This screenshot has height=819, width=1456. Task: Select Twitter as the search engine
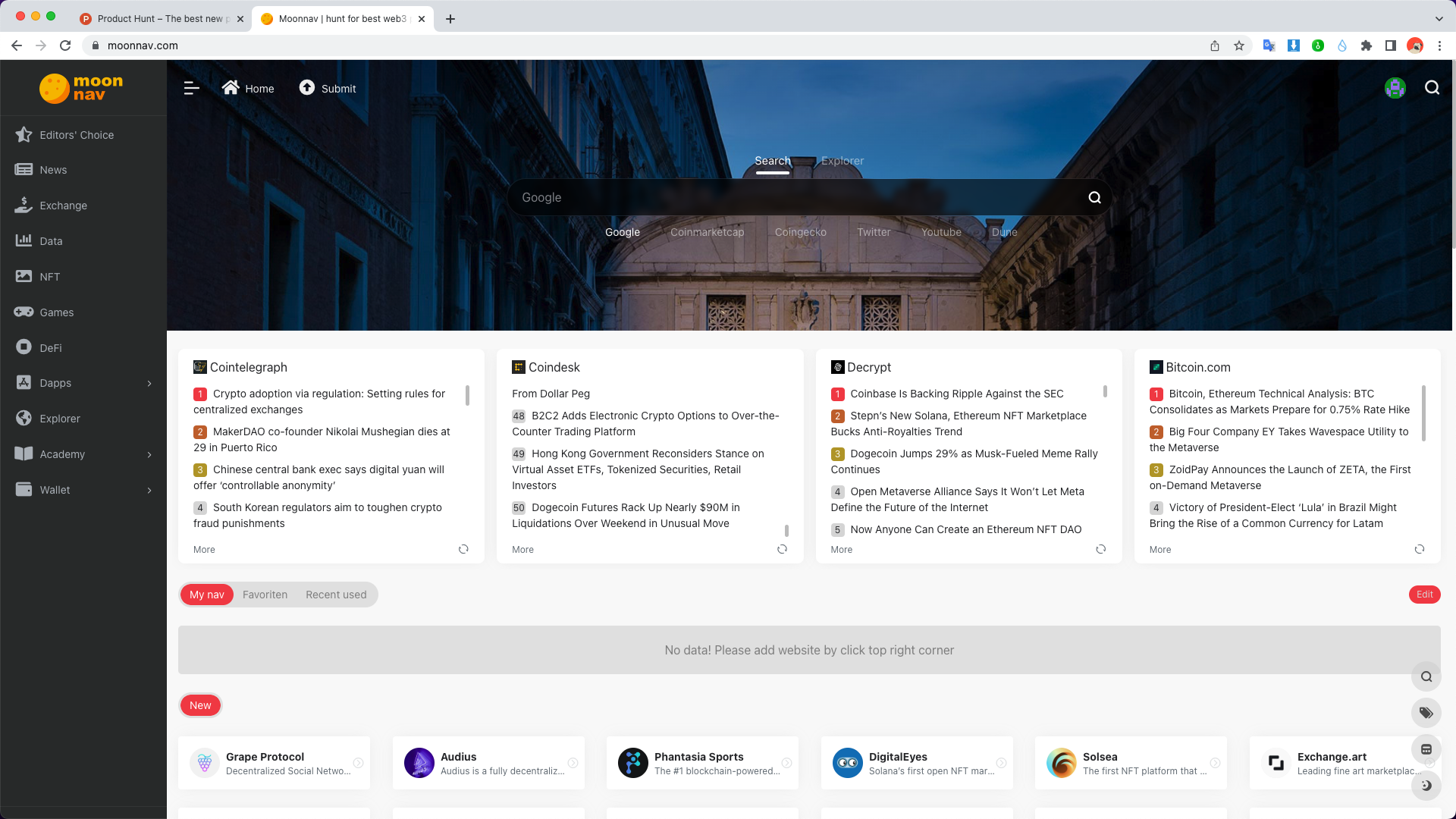tap(874, 232)
